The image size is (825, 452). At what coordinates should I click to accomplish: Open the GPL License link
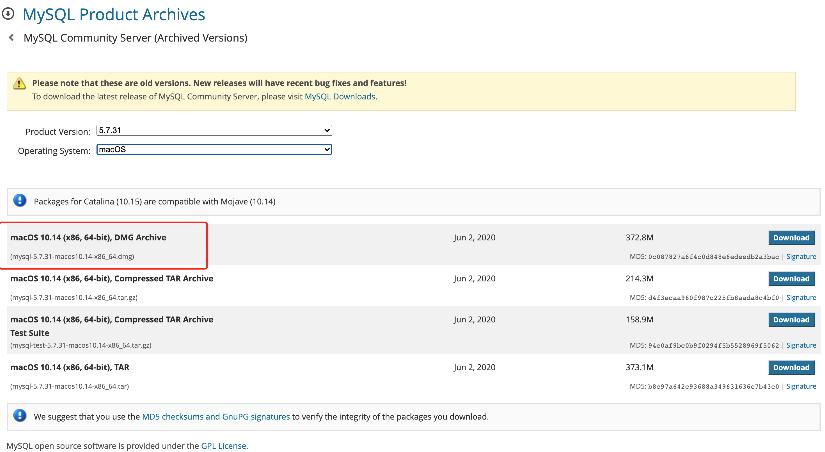click(x=224, y=445)
